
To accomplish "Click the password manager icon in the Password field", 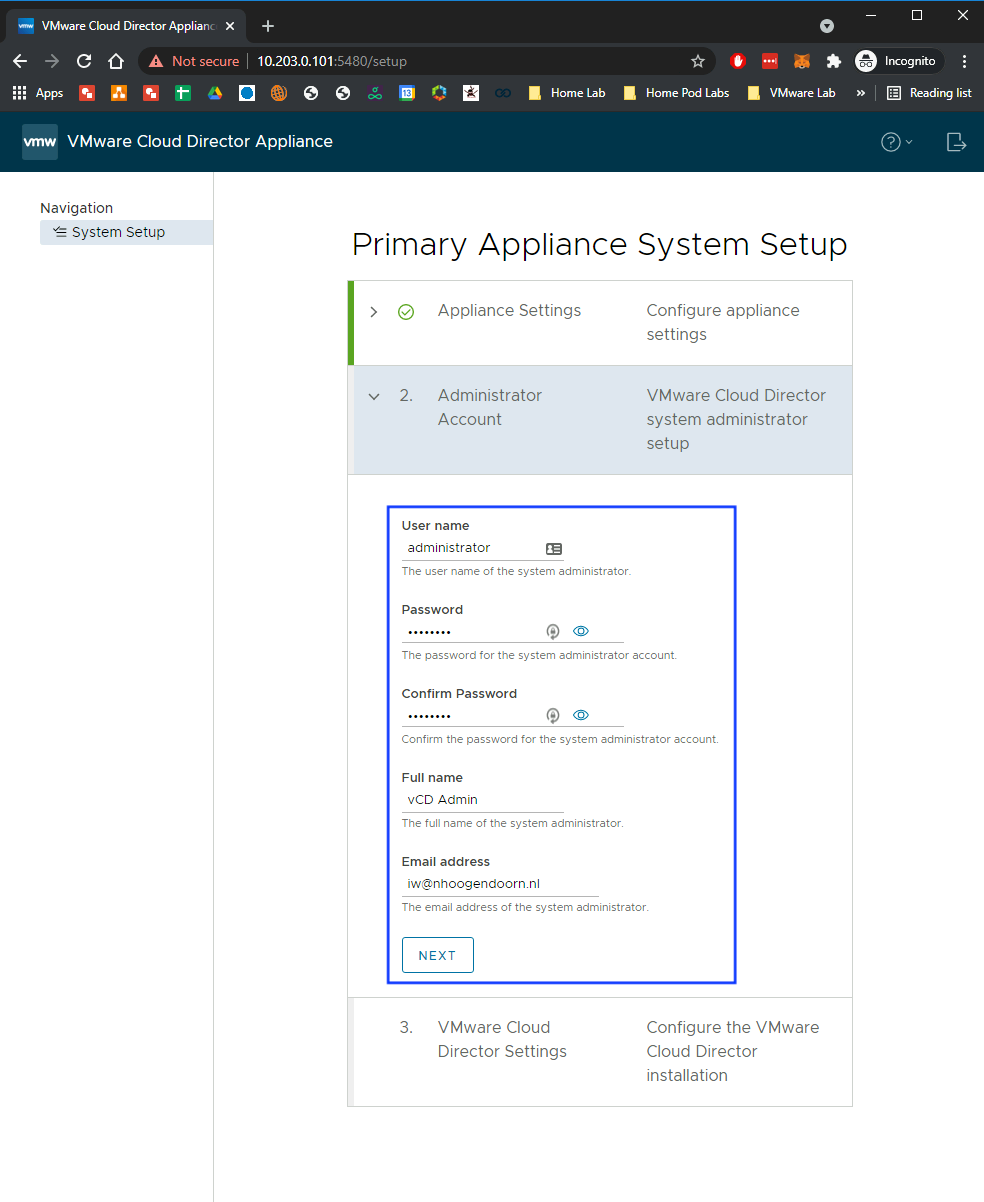I will [x=552, y=631].
